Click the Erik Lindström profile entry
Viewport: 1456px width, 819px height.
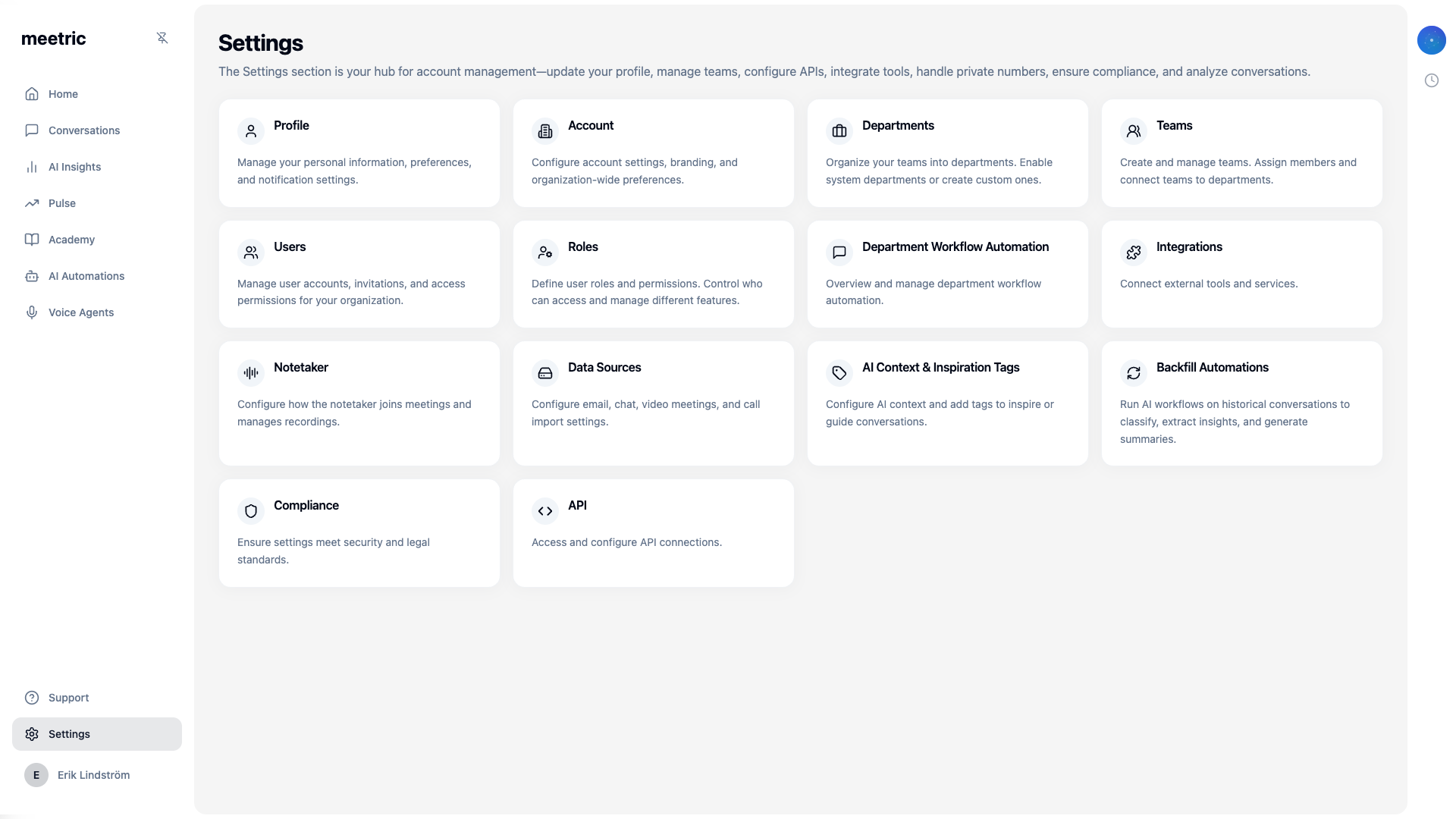(93, 775)
